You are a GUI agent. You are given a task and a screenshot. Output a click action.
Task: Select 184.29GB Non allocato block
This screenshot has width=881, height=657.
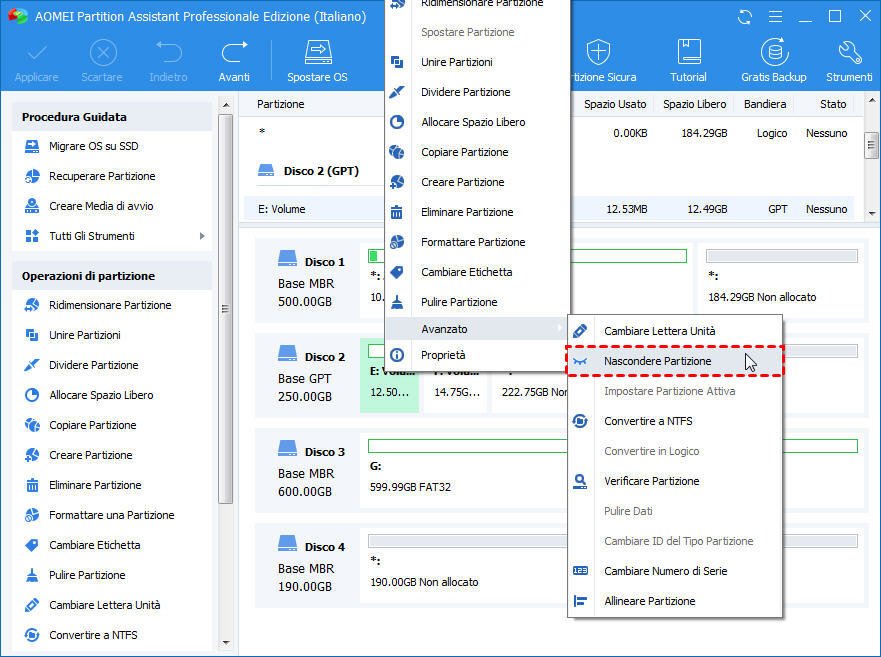point(782,280)
